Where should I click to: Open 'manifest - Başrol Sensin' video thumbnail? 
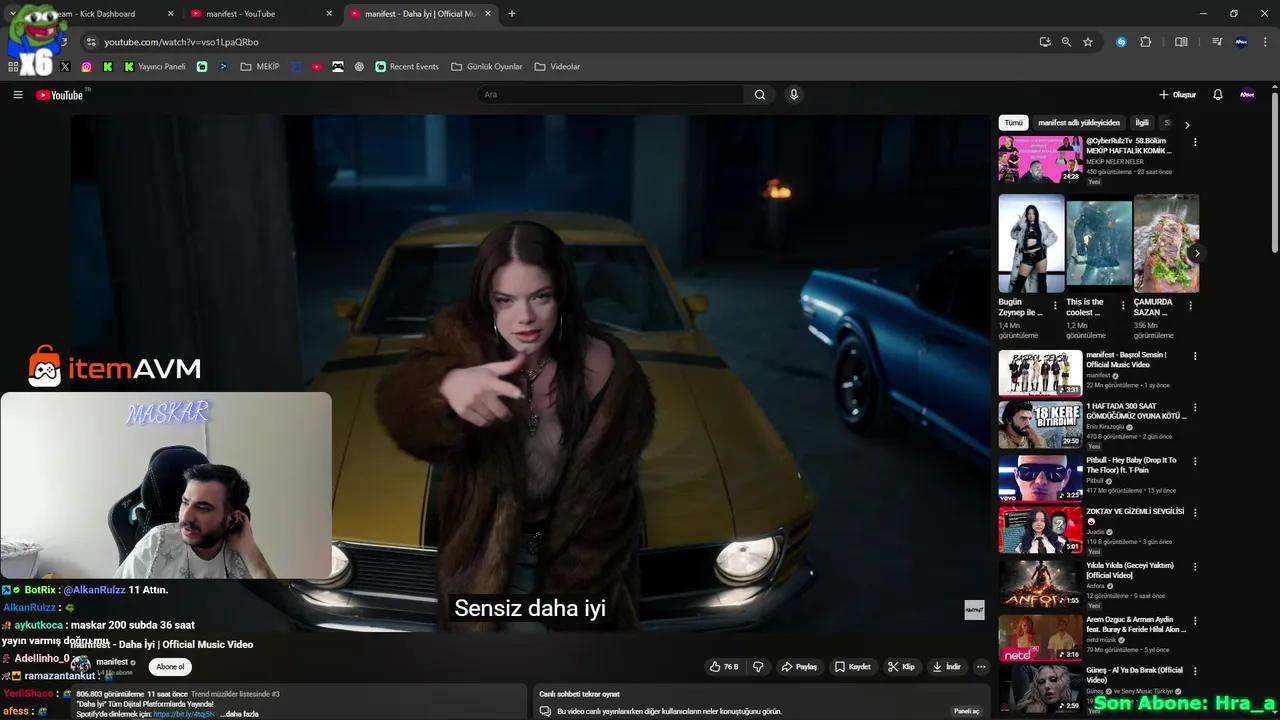1040,373
